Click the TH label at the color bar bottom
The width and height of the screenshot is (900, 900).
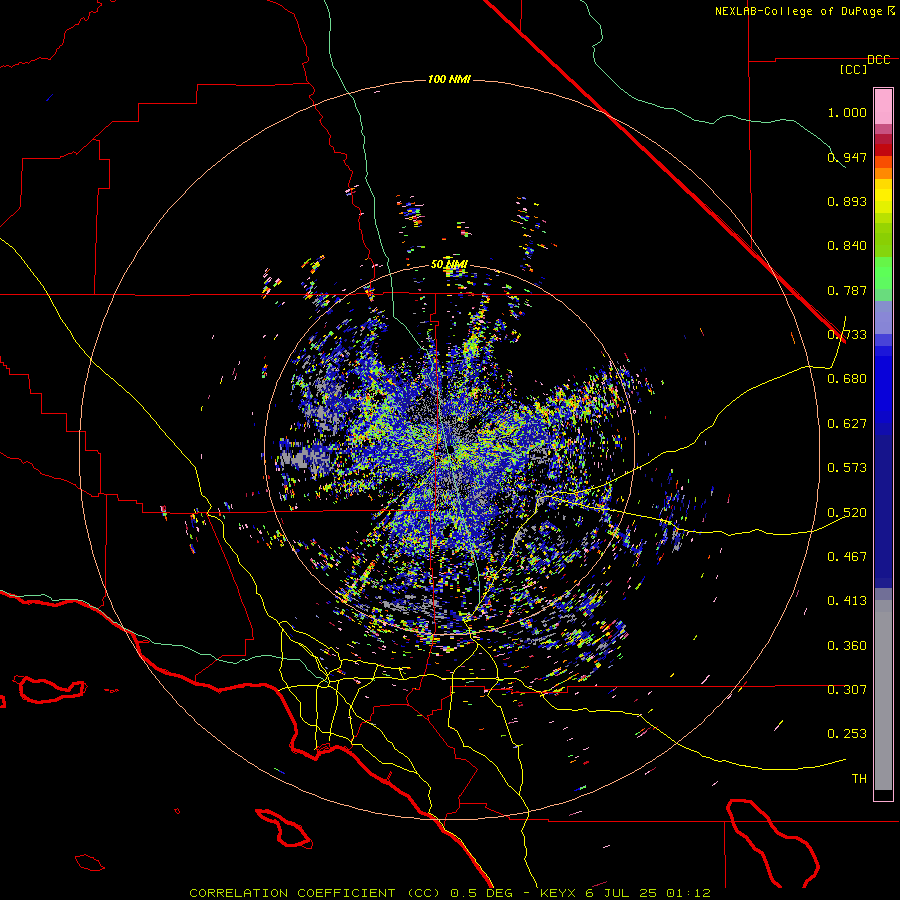pyautogui.click(x=859, y=779)
